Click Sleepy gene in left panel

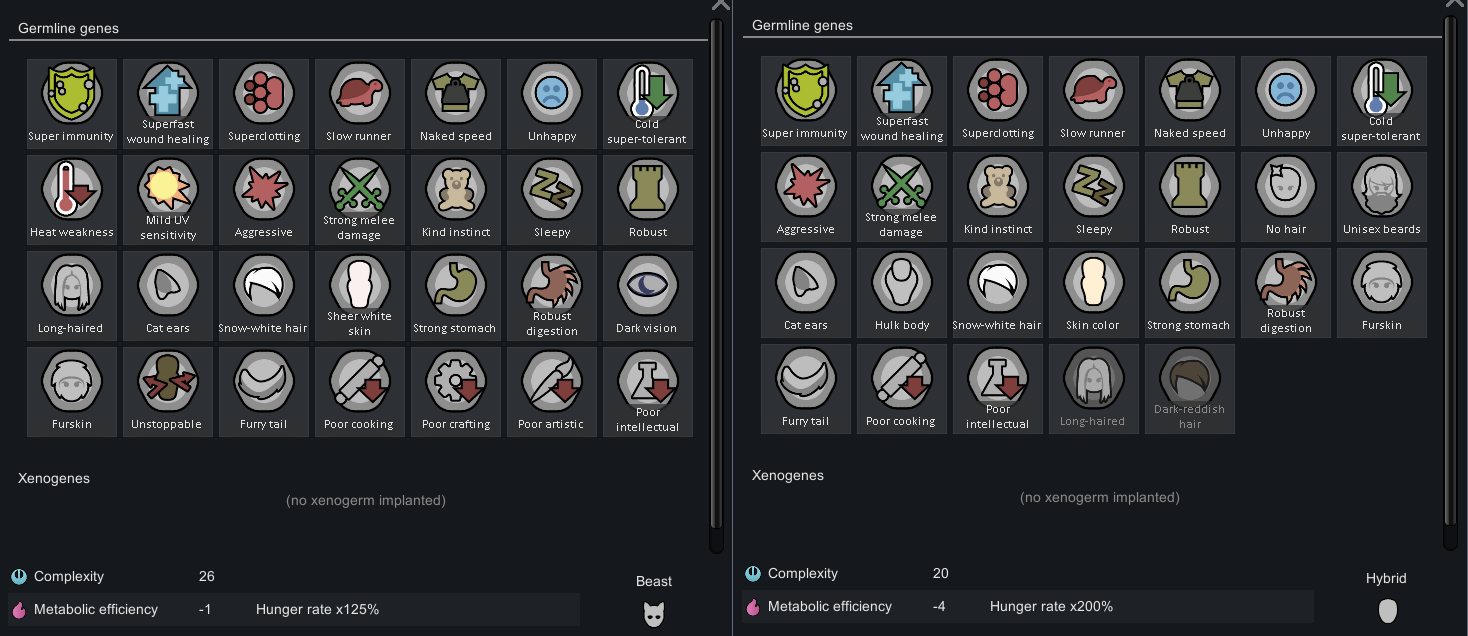pyautogui.click(x=552, y=200)
